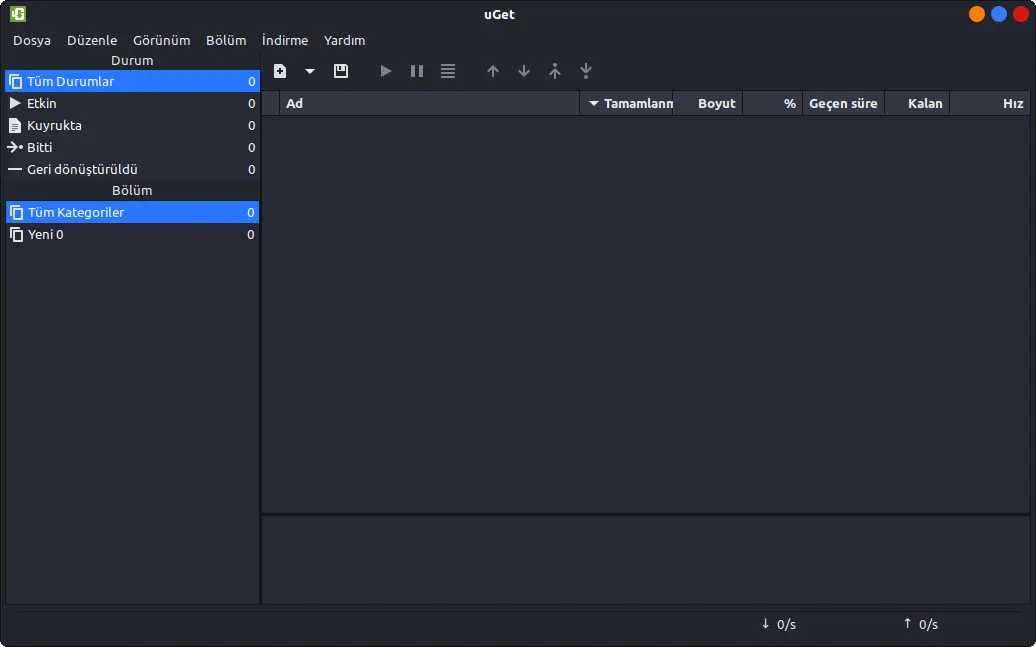Click the download properties list icon
The image size is (1036, 647).
pos(448,71)
